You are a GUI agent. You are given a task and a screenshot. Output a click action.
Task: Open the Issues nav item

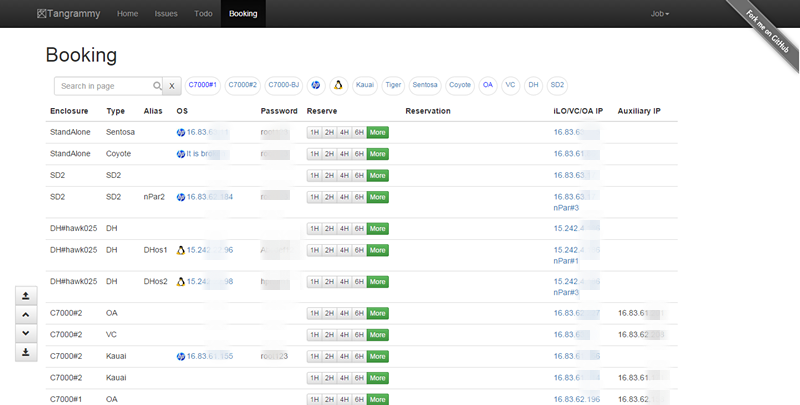tap(166, 14)
